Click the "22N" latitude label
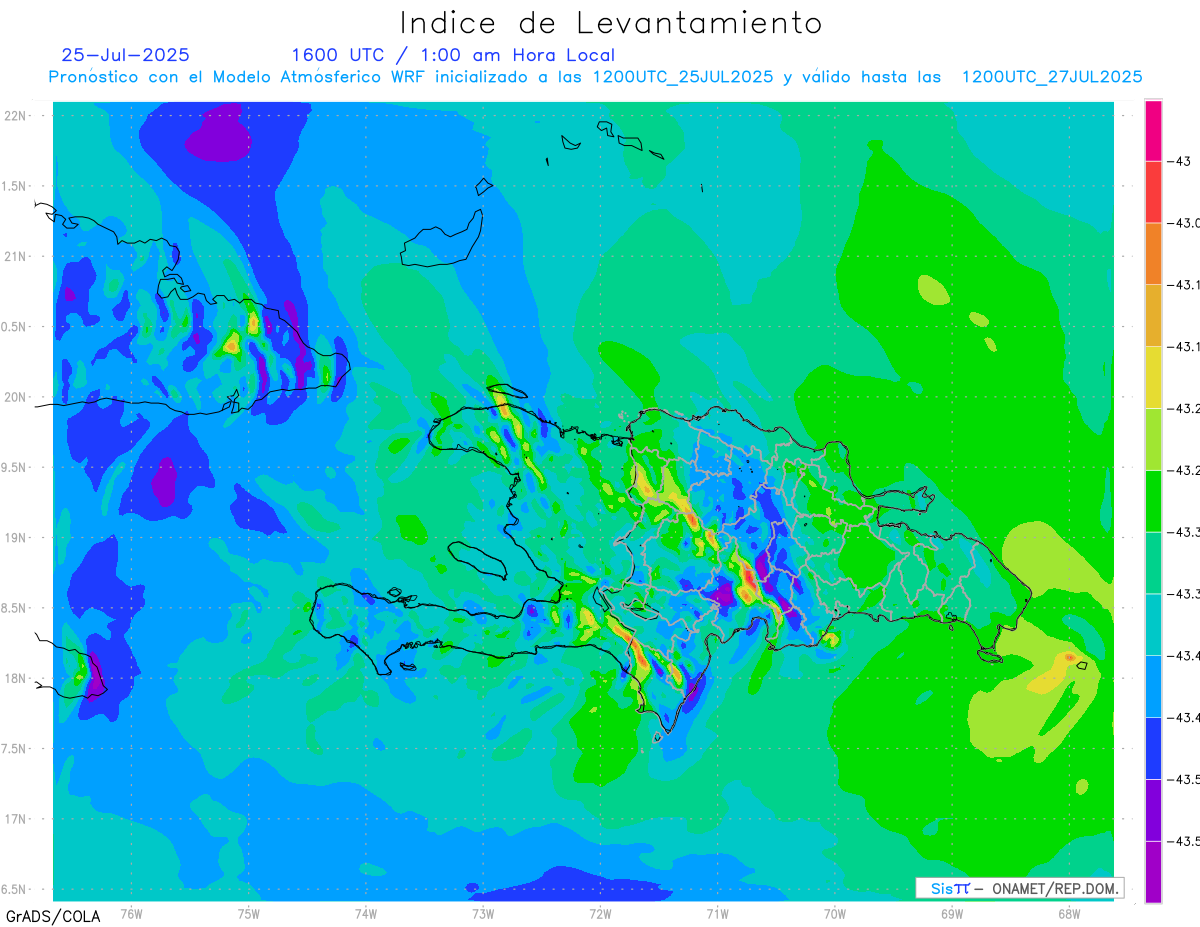This screenshot has width=1200, height=927. [x=17, y=116]
